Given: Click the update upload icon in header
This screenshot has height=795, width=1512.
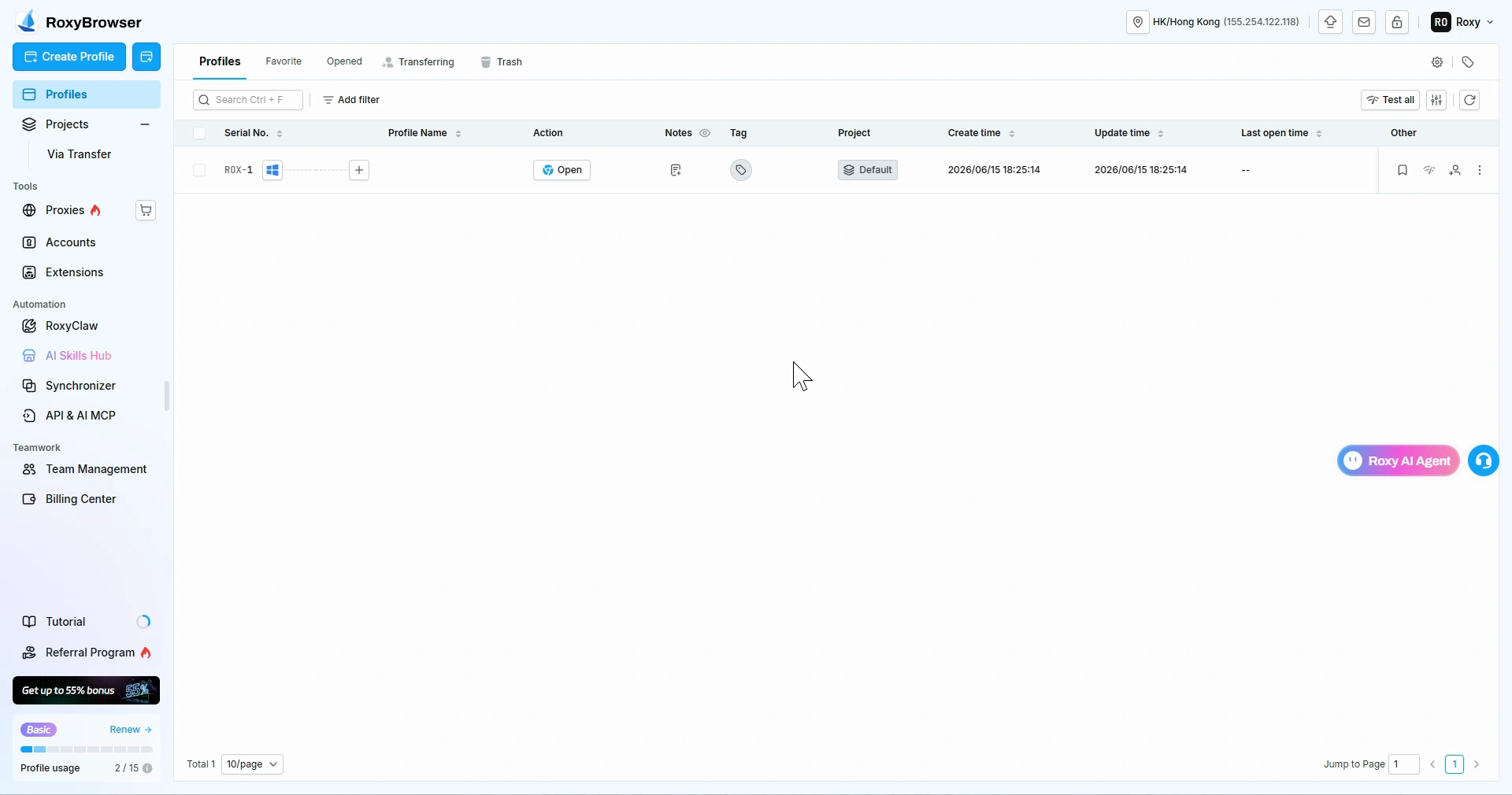Looking at the screenshot, I should point(1331,22).
